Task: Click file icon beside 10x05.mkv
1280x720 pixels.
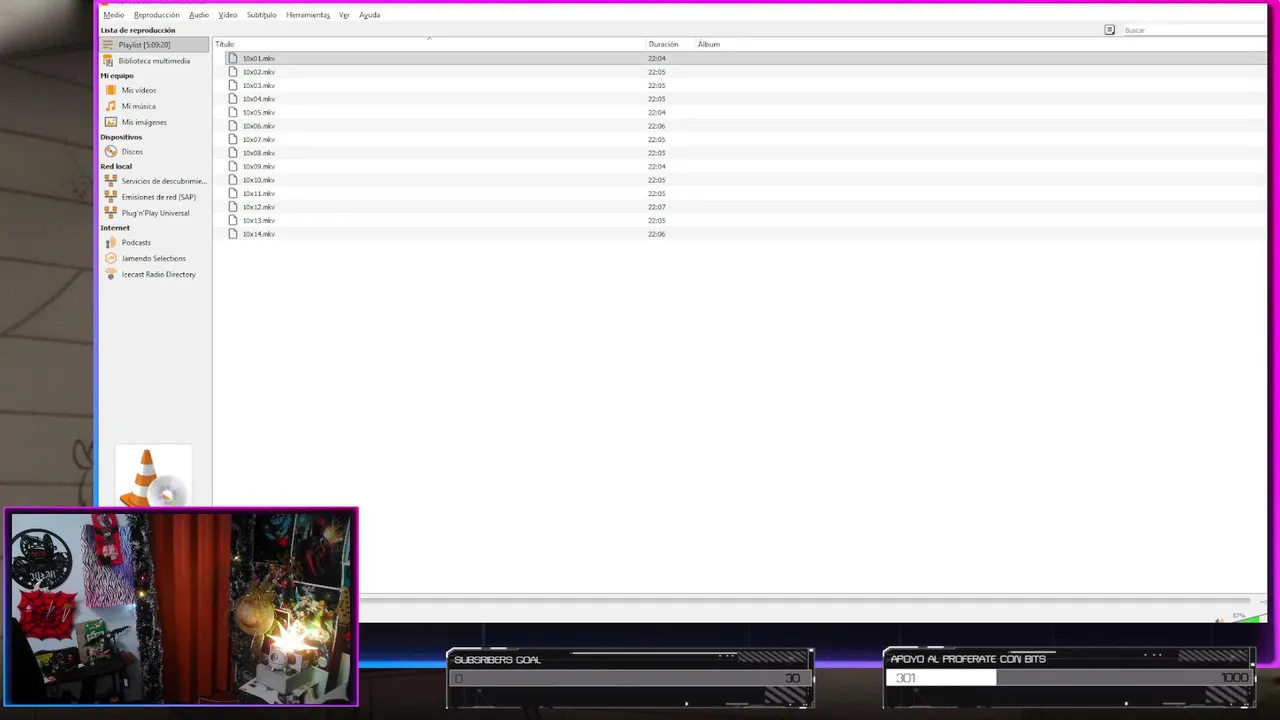Action: coord(233,112)
